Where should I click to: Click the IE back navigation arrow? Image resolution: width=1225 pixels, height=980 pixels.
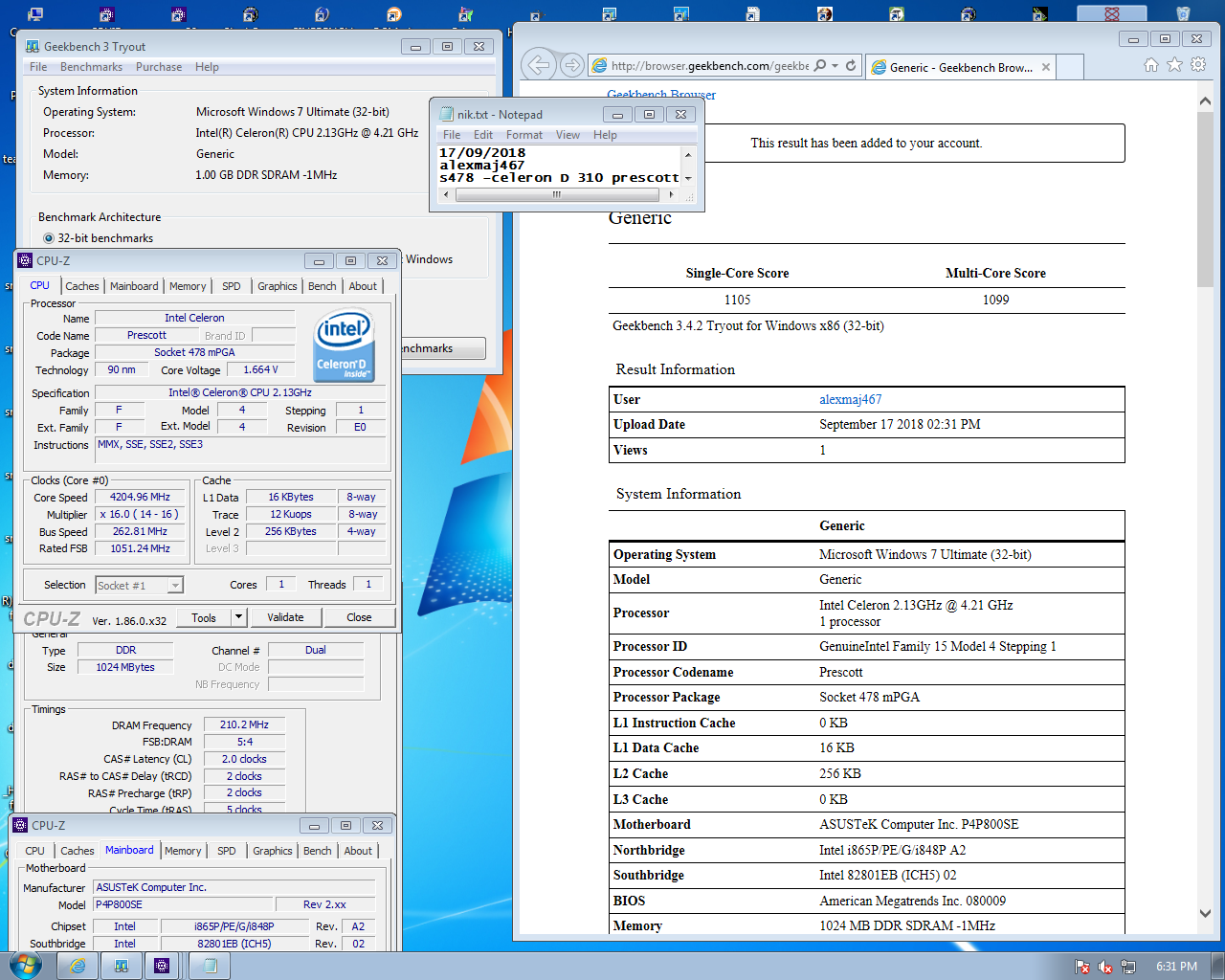click(x=539, y=65)
